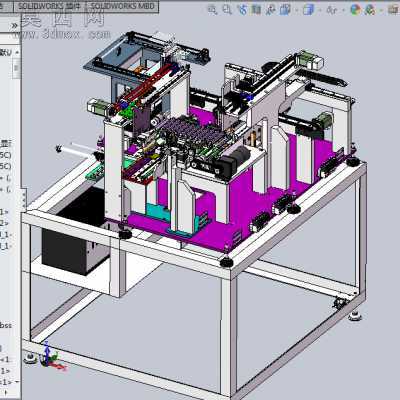Click the Hide/Show Items glasses icon
Viewport: 400px width, 400px height.
[x=332, y=10]
